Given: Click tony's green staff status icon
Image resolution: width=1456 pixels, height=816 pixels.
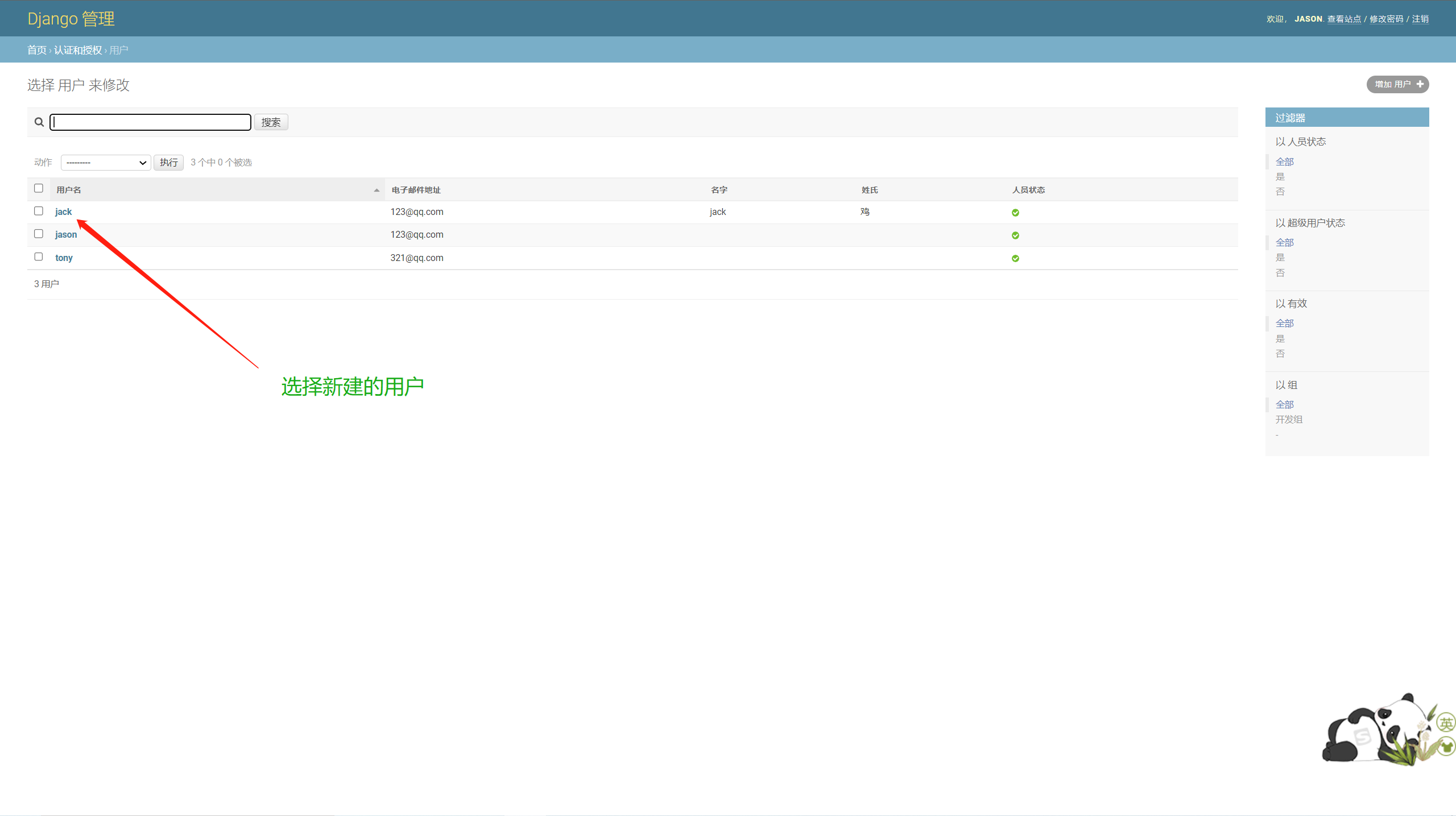Looking at the screenshot, I should coord(1015,258).
